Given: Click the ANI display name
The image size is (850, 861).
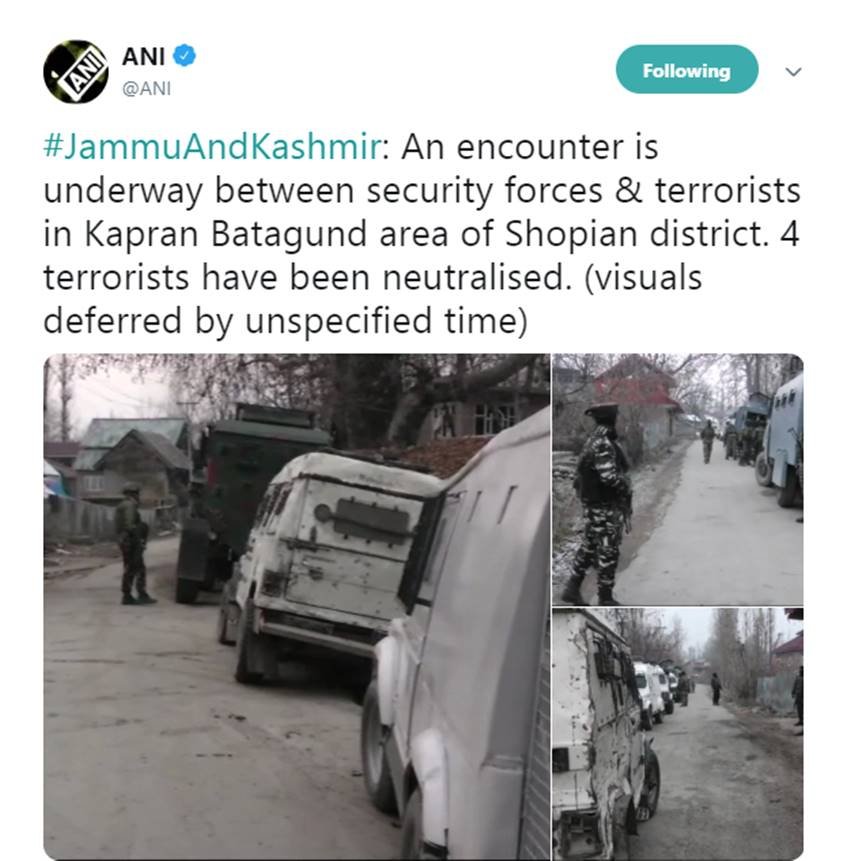Looking at the screenshot, I should [143, 56].
